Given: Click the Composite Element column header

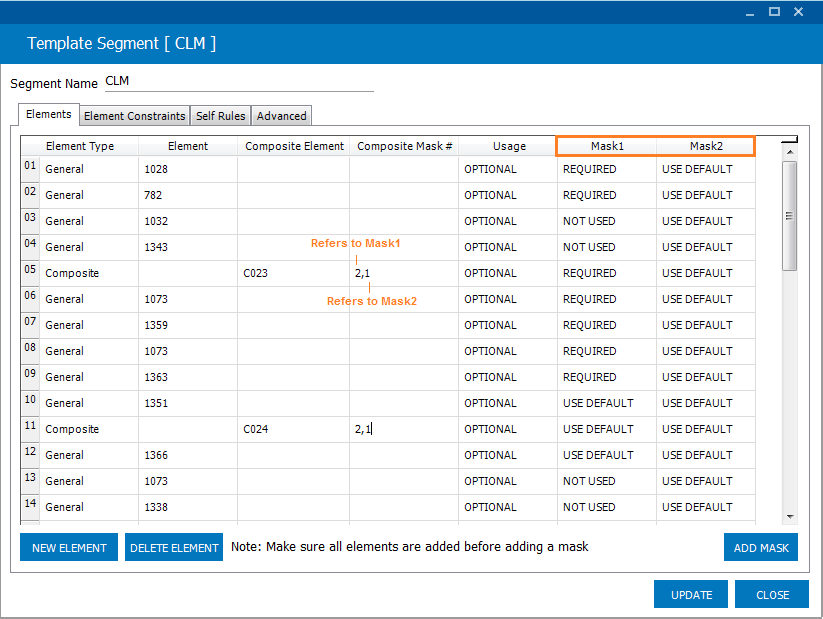Looking at the screenshot, I should pyautogui.click(x=294, y=146).
